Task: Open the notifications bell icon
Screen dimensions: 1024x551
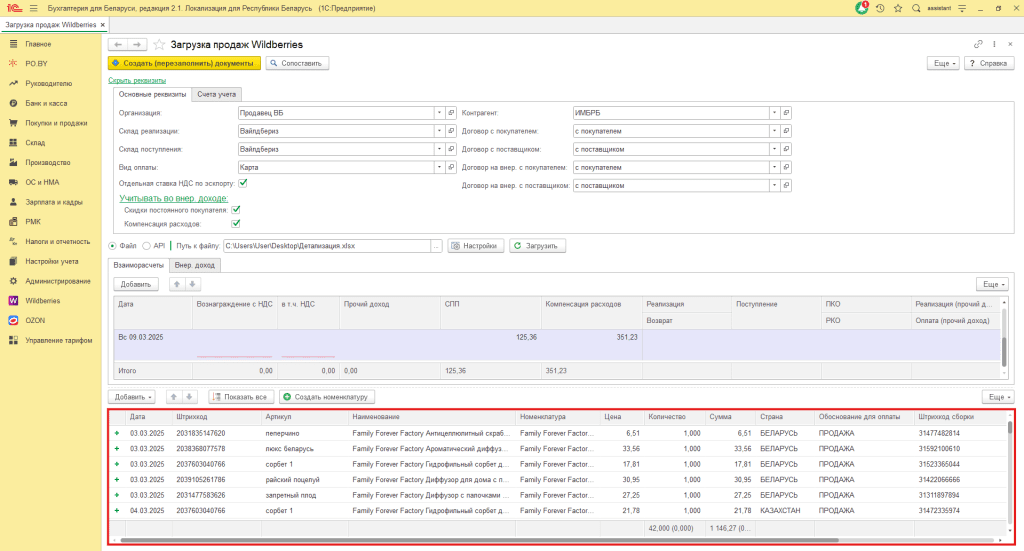Action: [x=863, y=8]
